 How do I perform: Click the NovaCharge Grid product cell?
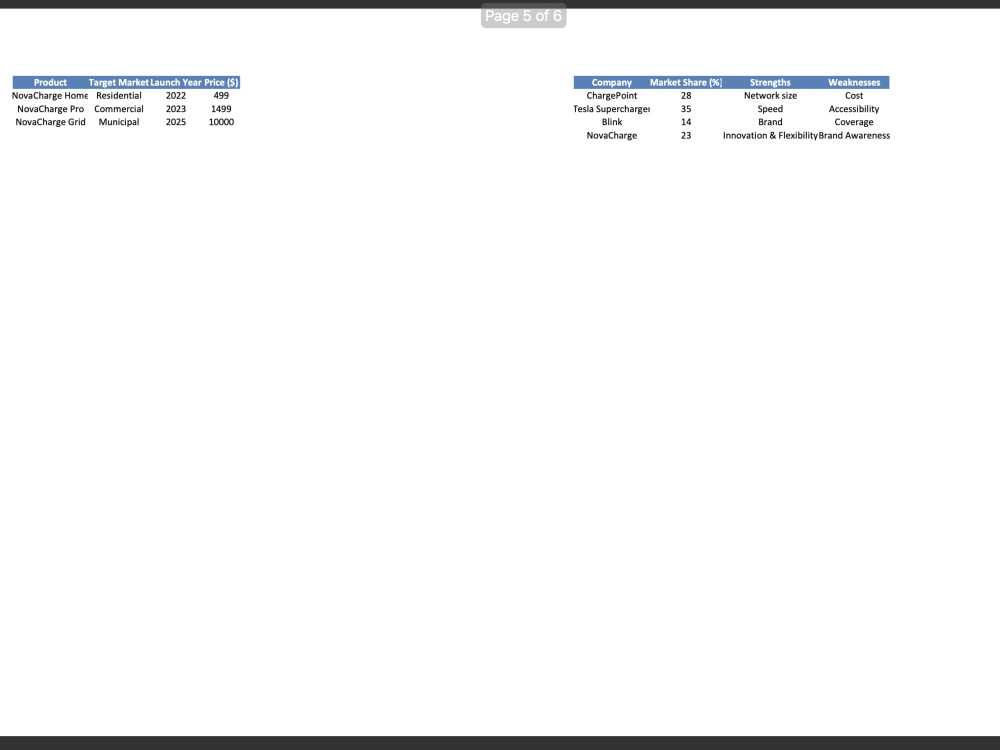coord(50,122)
